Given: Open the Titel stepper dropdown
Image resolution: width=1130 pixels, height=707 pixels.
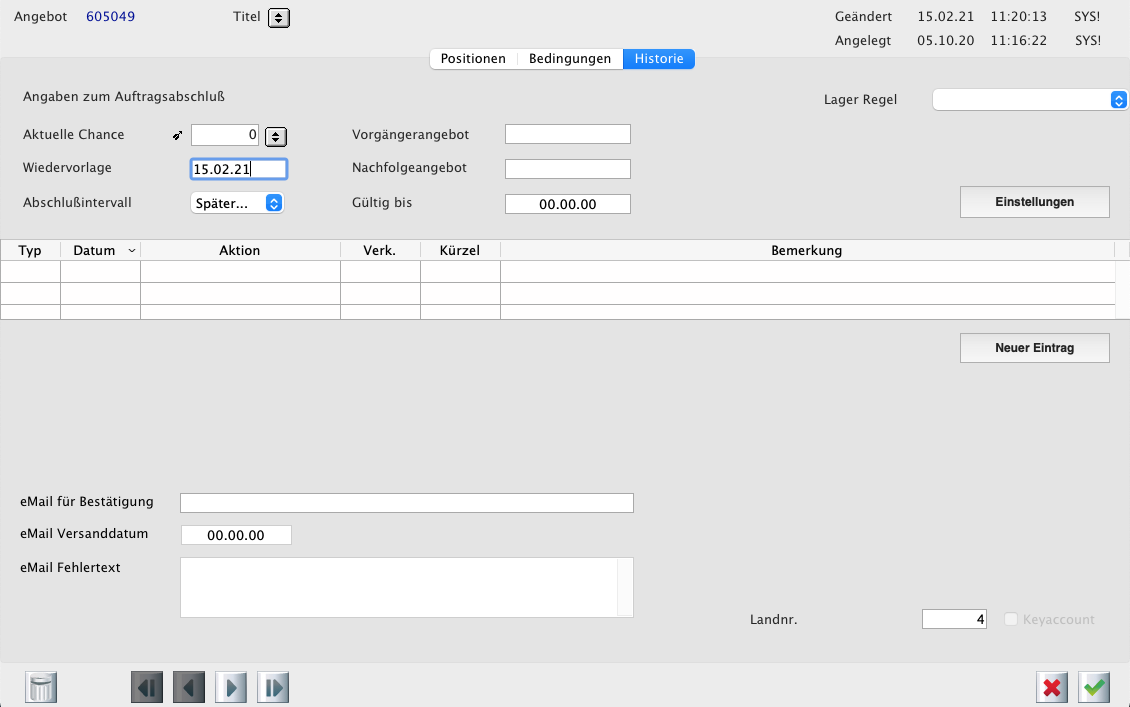Looking at the screenshot, I should (279, 18).
